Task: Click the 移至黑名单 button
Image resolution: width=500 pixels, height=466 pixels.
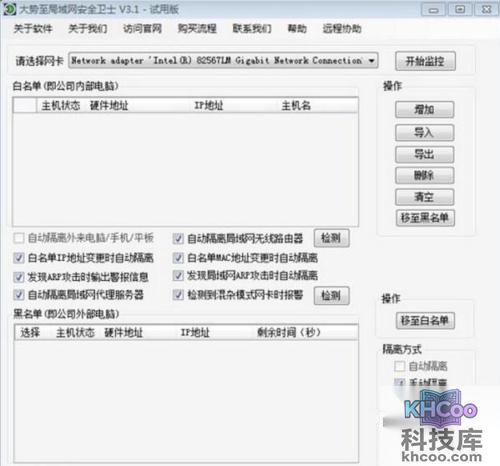Action: pyautogui.click(x=425, y=218)
